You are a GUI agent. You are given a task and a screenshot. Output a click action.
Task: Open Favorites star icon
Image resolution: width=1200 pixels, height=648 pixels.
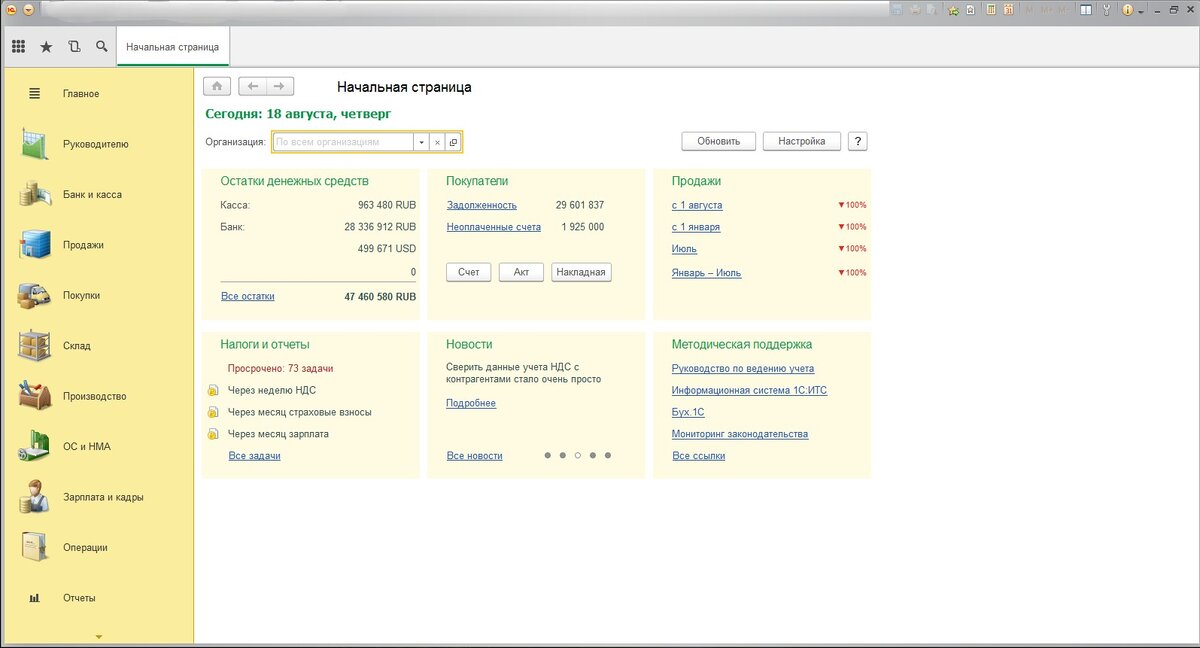[x=46, y=46]
